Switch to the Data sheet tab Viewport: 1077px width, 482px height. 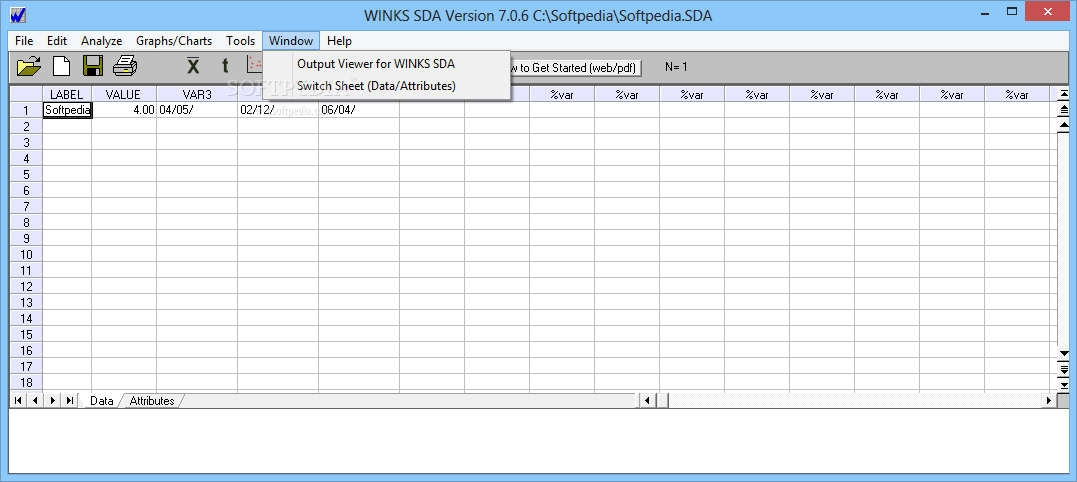(102, 401)
